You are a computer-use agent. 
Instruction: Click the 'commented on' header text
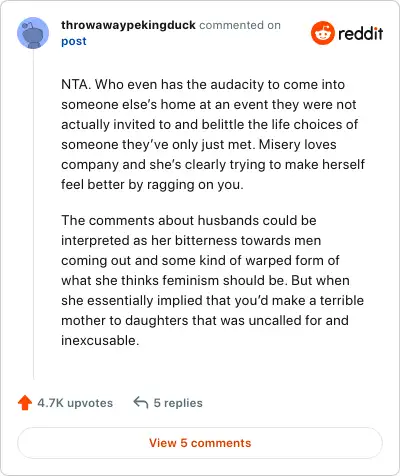240,25
